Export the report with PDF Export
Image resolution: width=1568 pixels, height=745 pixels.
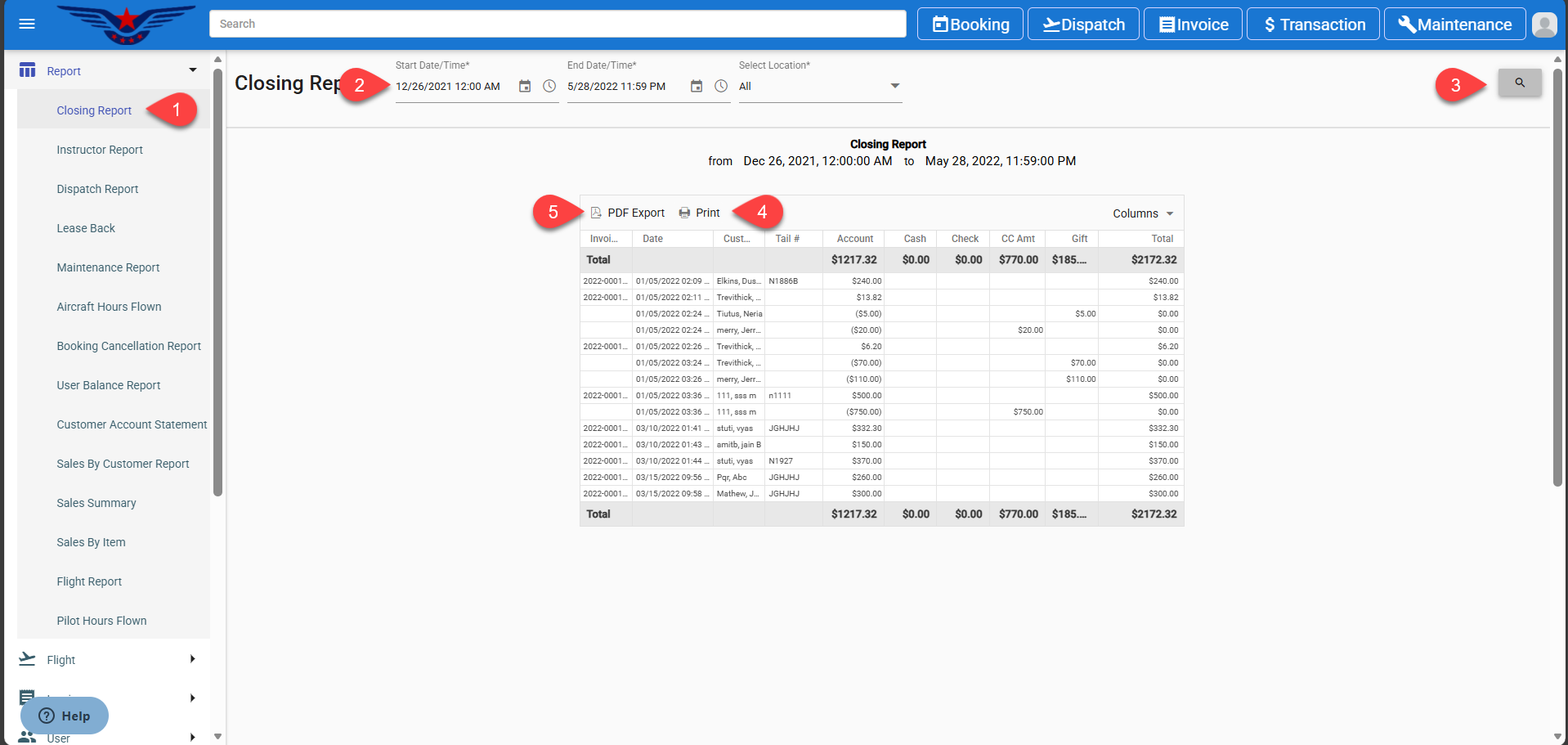tap(628, 213)
